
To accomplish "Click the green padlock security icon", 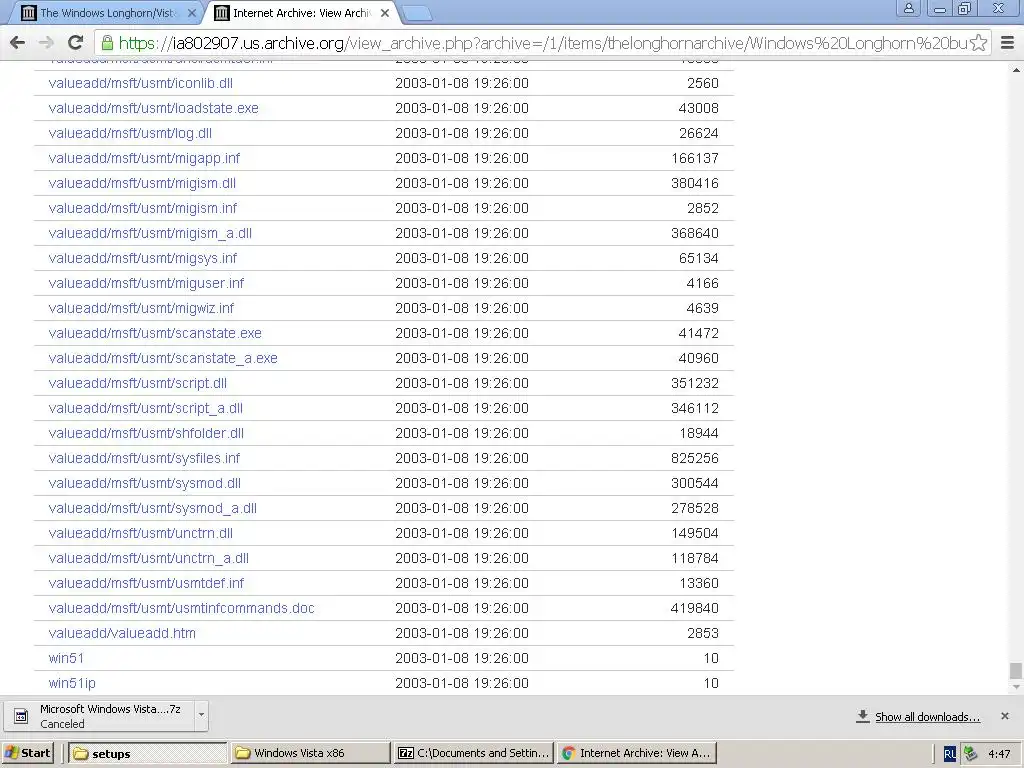I will pos(107,43).
